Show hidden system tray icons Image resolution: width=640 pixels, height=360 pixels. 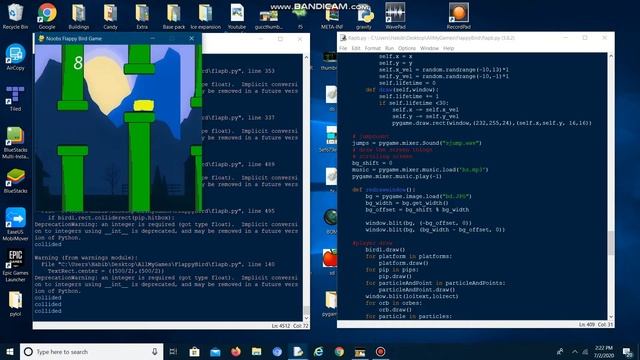(575, 351)
